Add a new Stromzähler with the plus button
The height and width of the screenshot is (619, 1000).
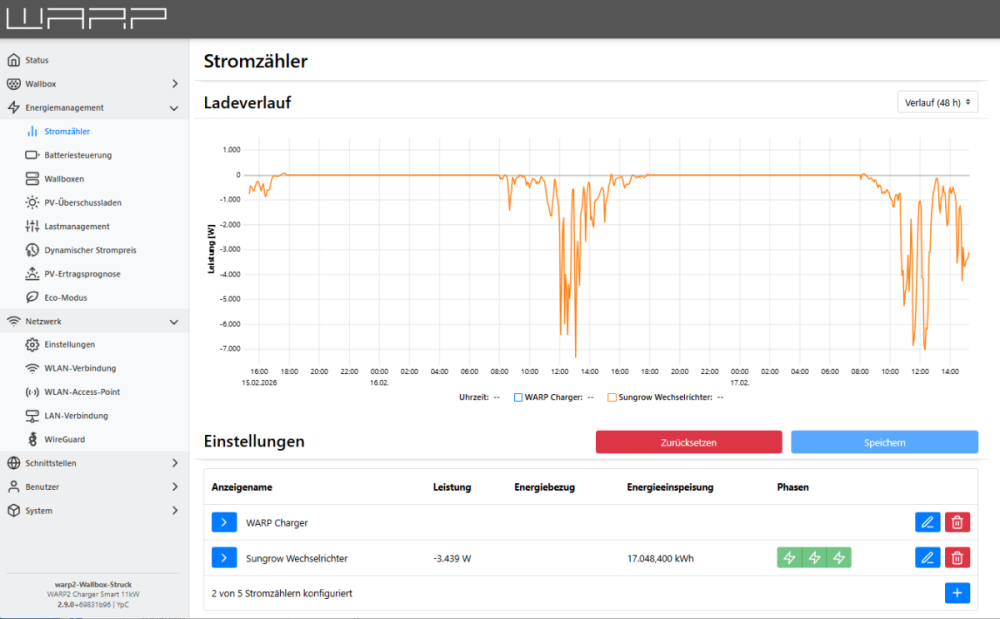click(x=957, y=592)
